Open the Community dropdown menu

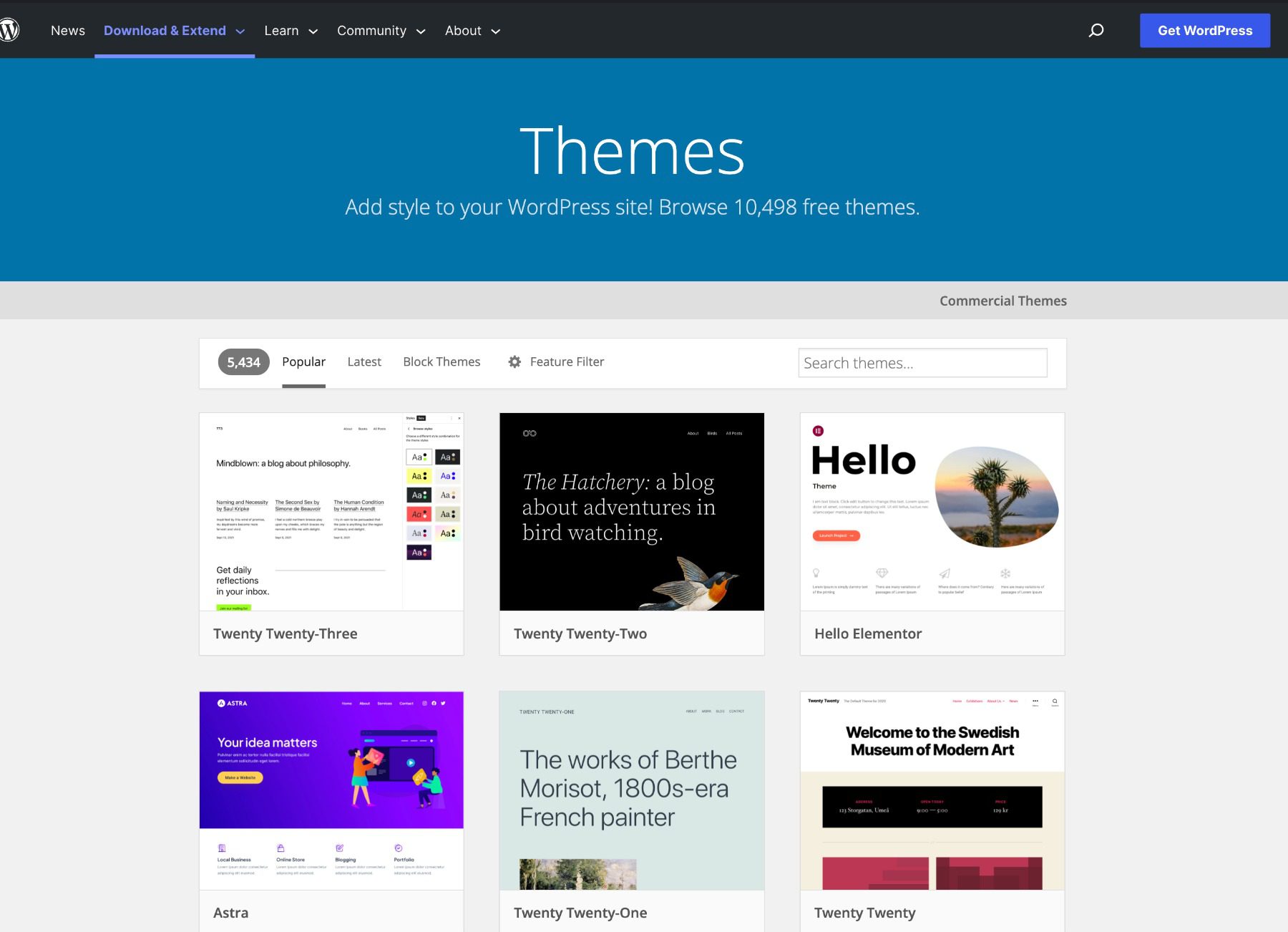[x=381, y=31]
